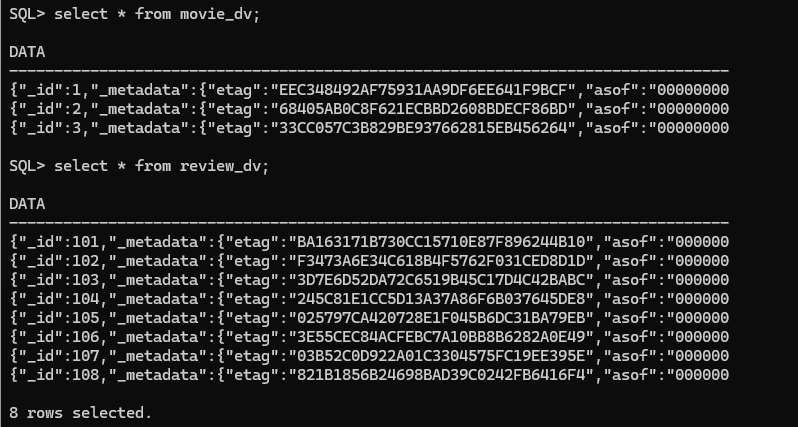This screenshot has height=427, width=798.
Task: Click the review row with _id 106
Action: (368, 337)
